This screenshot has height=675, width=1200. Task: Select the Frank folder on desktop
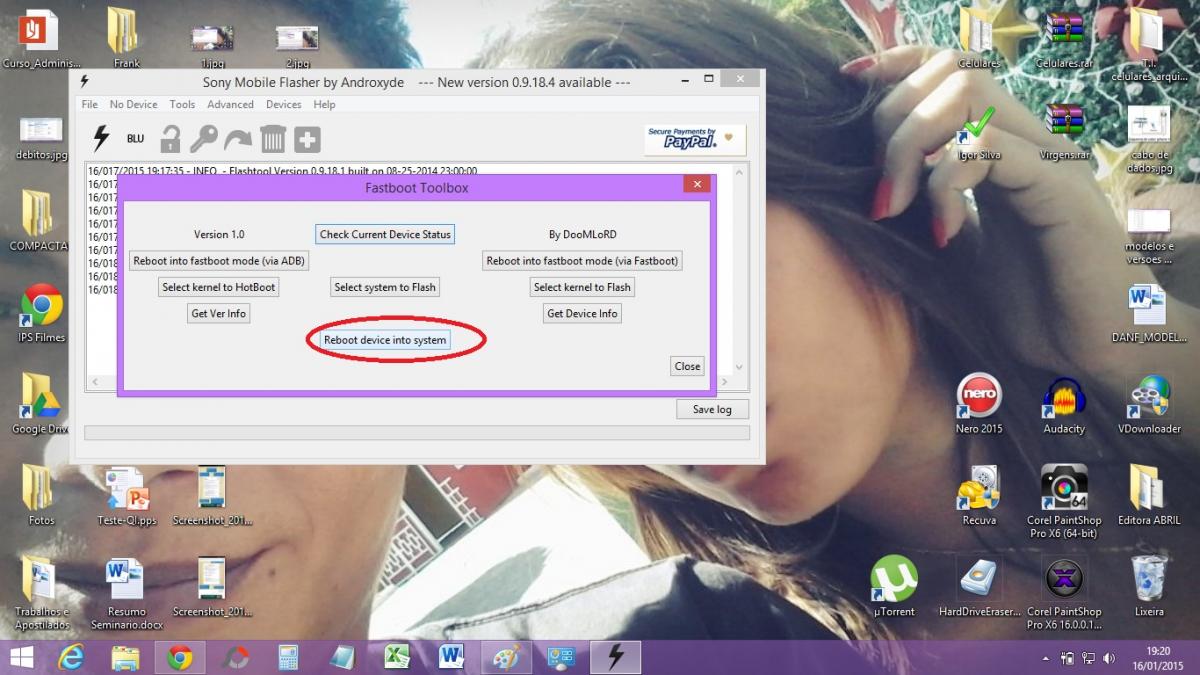click(126, 39)
